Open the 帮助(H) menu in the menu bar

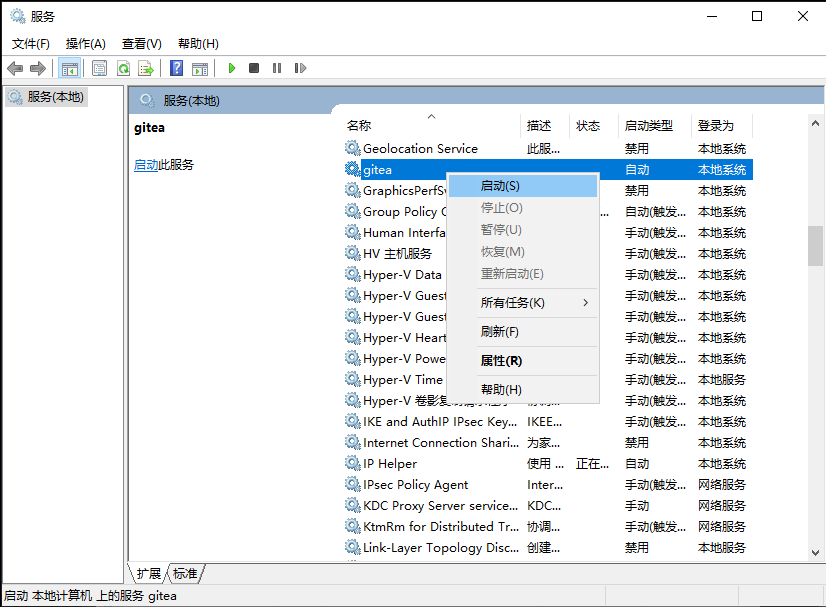[198, 44]
